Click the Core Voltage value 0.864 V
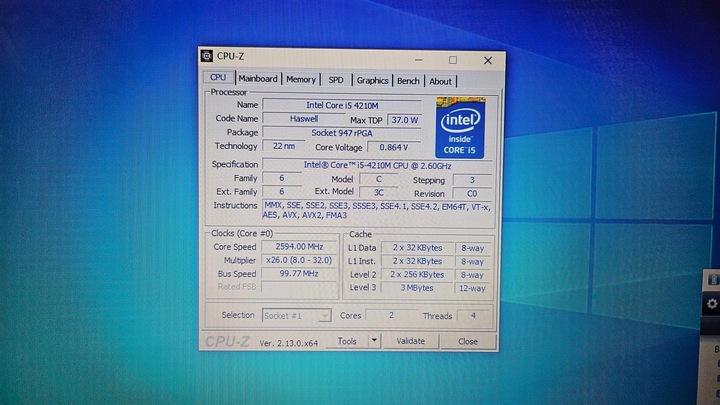 pyautogui.click(x=394, y=147)
